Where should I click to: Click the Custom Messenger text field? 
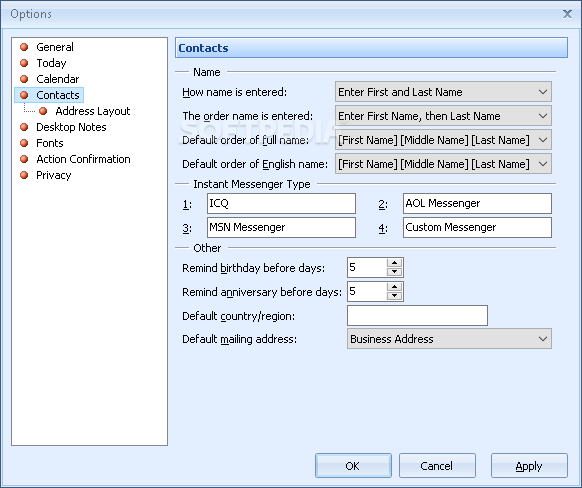[x=477, y=227]
